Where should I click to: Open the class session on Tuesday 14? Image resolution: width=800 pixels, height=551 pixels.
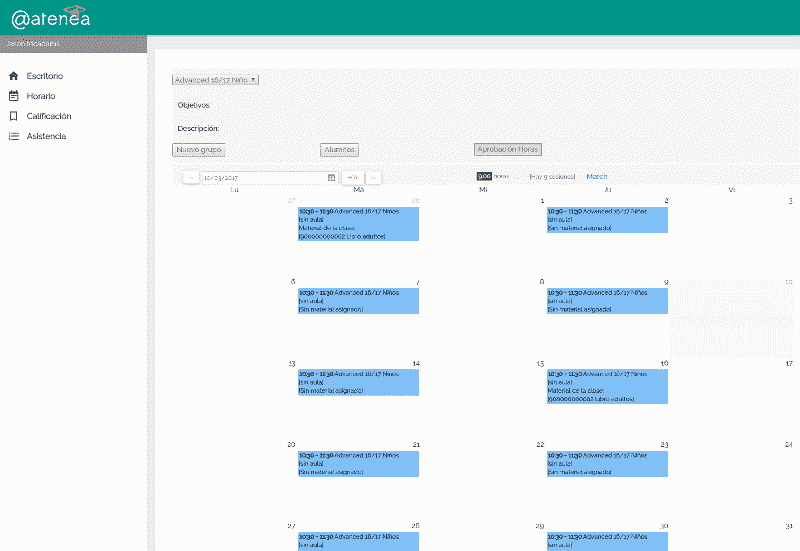point(358,383)
